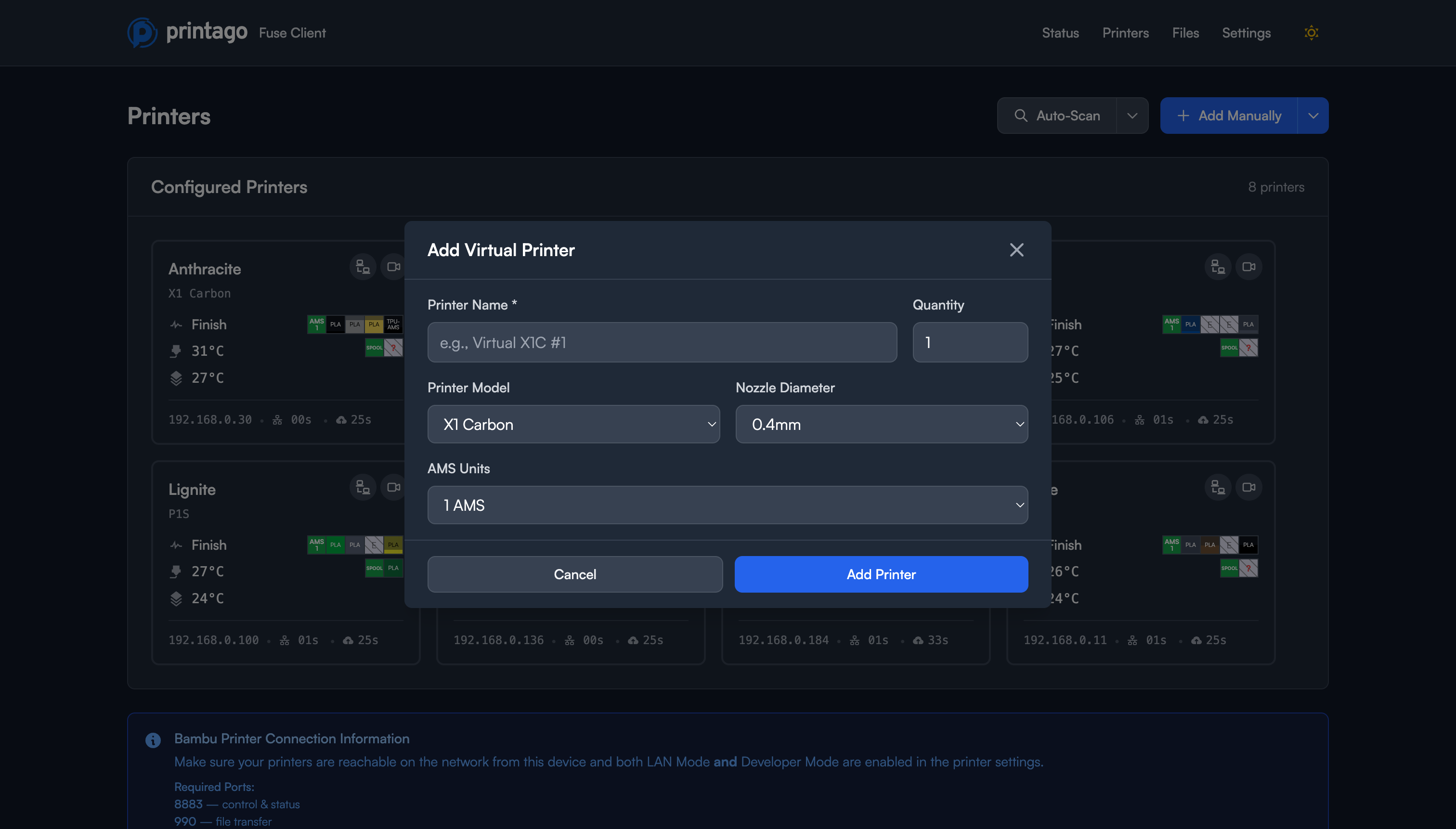Open the Printer Model dropdown

(x=573, y=424)
